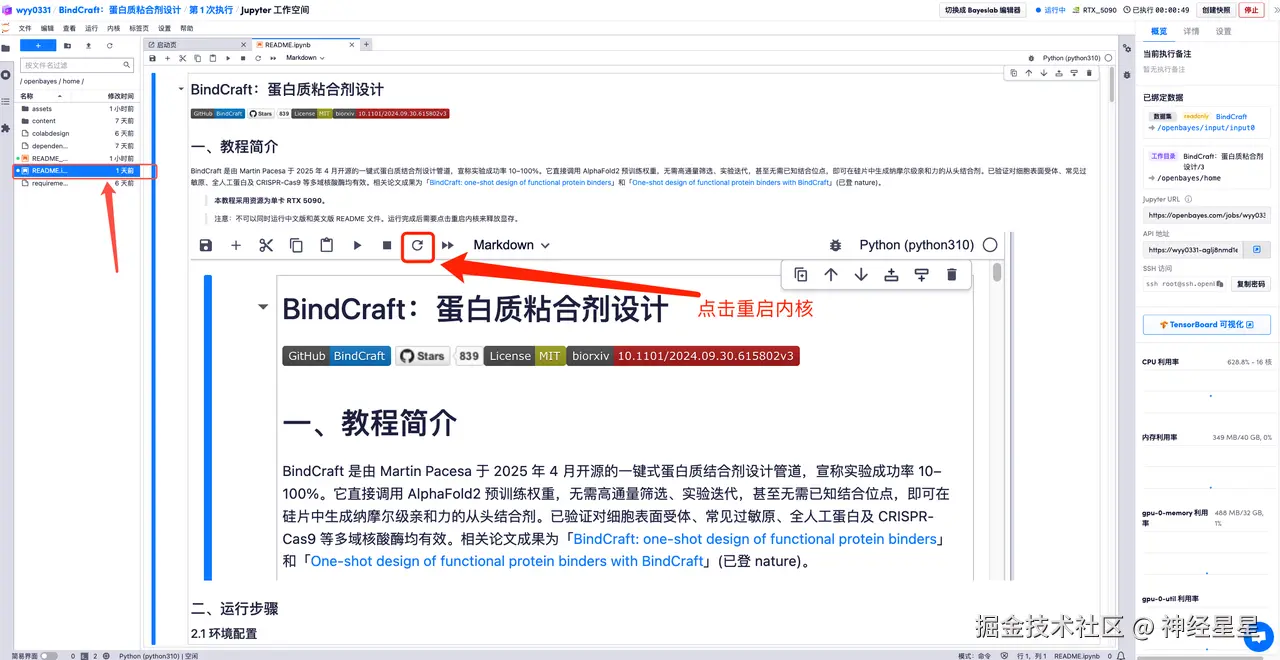Click 切换成 Bayeslab 编辑器 button
The width and height of the screenshot is (1280, 660).
pyautogui.click(x=982, y=10)
